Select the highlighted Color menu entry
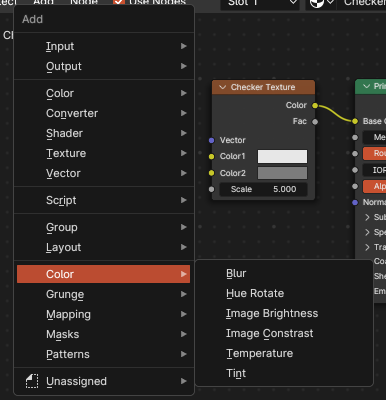 pyautogui.click(x=103, y=274)
